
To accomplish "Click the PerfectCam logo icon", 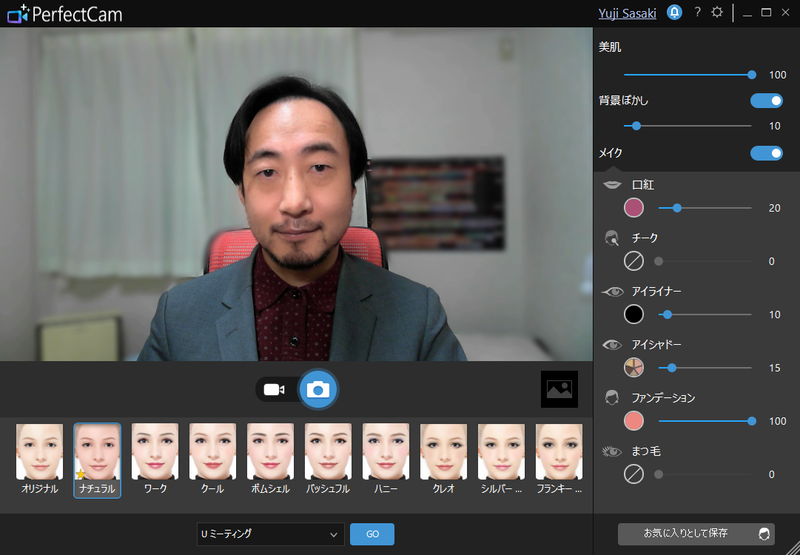I will 18,14.
